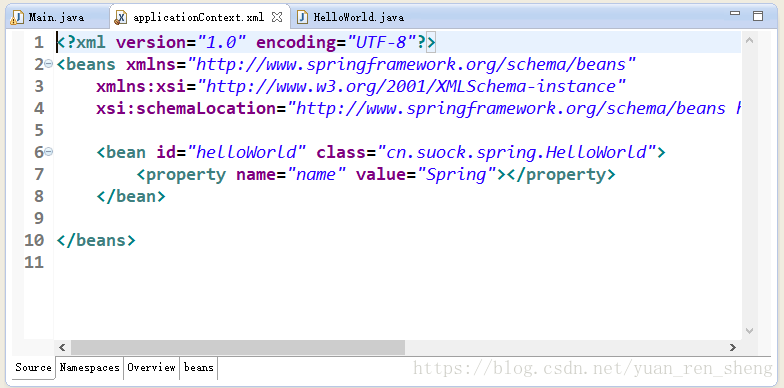Open the beans tab at the bottom
Image resolution: width=784 pixels, height=388 pixels.
coord(198,368)
